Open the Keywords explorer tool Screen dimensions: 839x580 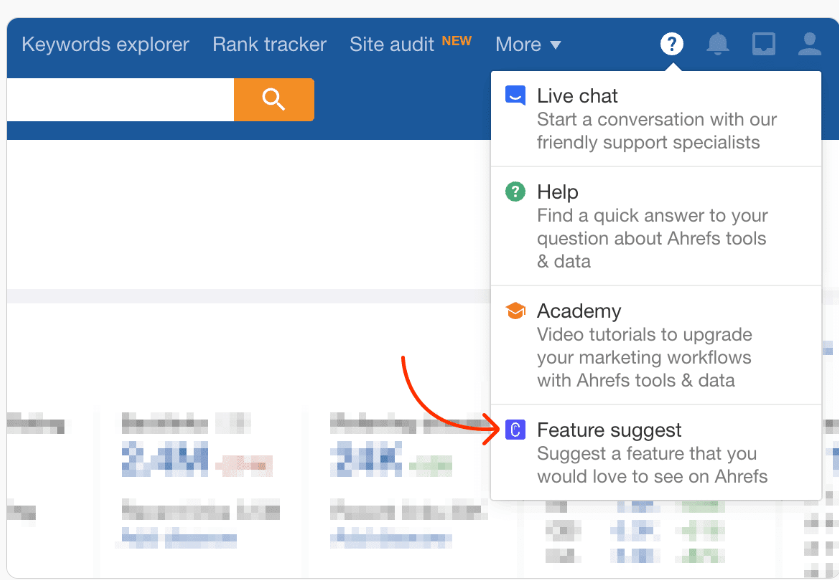(x=105, y=44)
